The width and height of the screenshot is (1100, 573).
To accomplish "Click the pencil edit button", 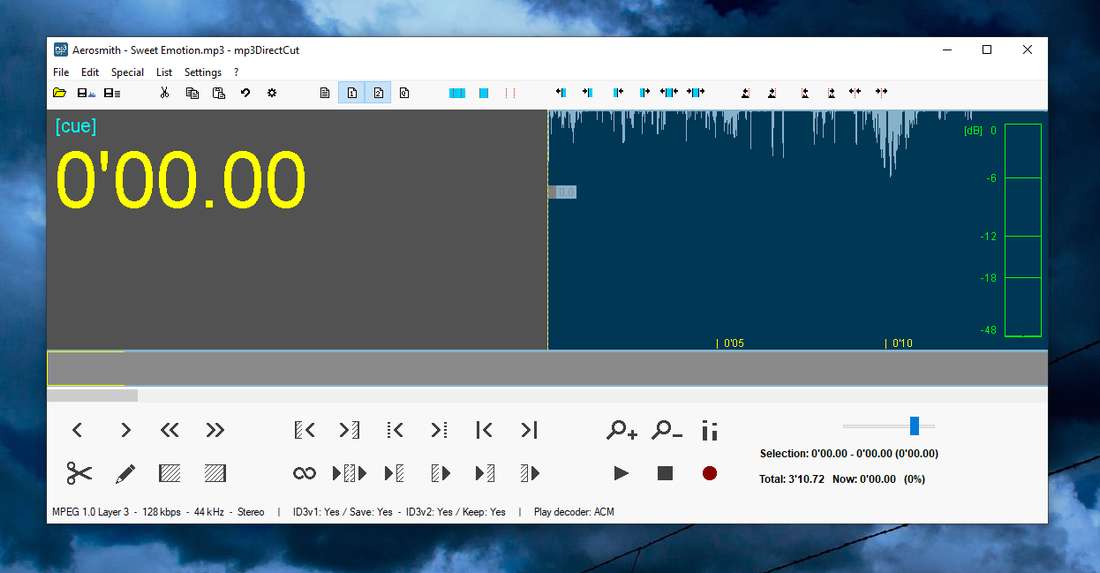I will pos(125,473).
